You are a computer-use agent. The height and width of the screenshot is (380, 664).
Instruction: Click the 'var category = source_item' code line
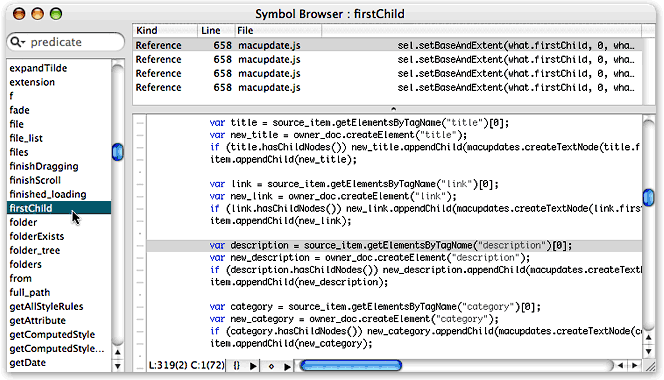(375, 307)
